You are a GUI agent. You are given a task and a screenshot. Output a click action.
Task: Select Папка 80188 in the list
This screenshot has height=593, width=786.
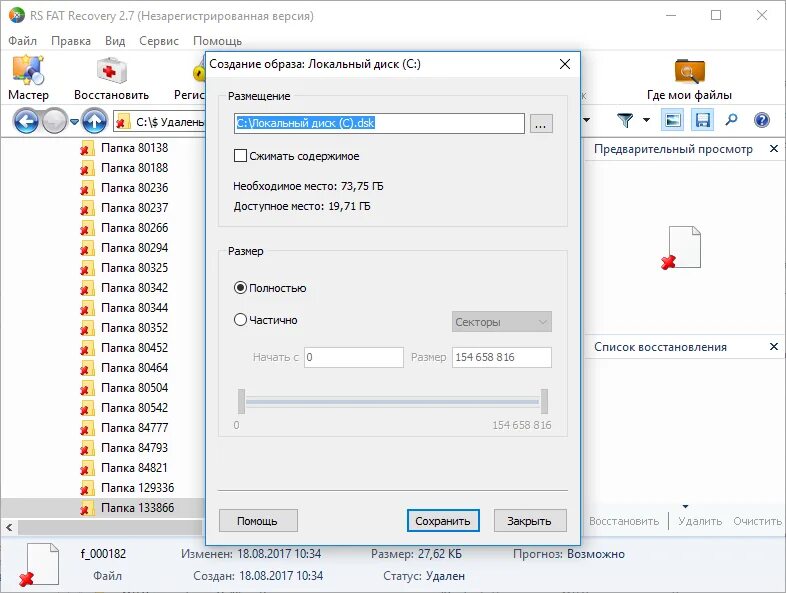(x=134, y=167)
